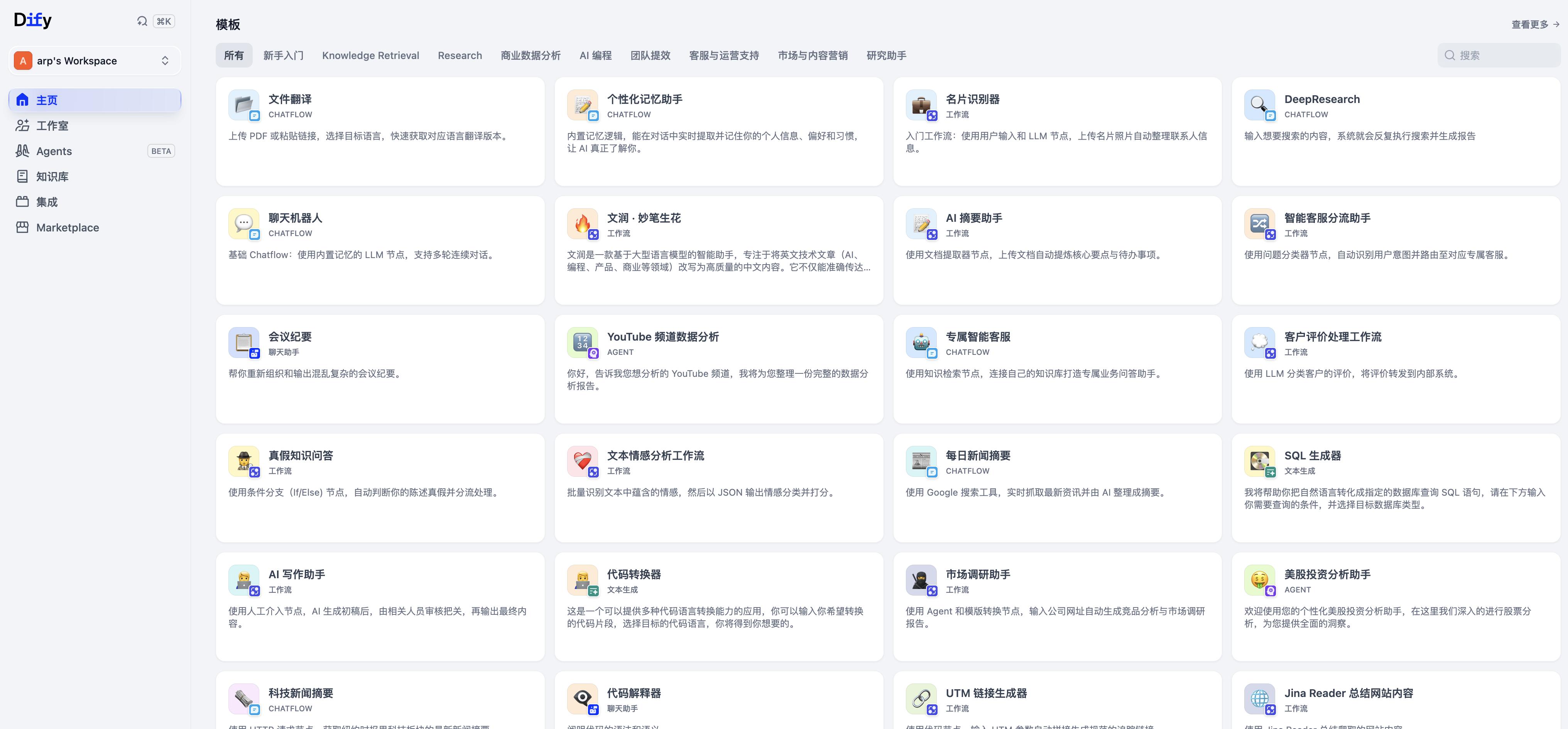Open the 科技新闻摘要 template title
1568x729 pixels.
tap(301, 692)
